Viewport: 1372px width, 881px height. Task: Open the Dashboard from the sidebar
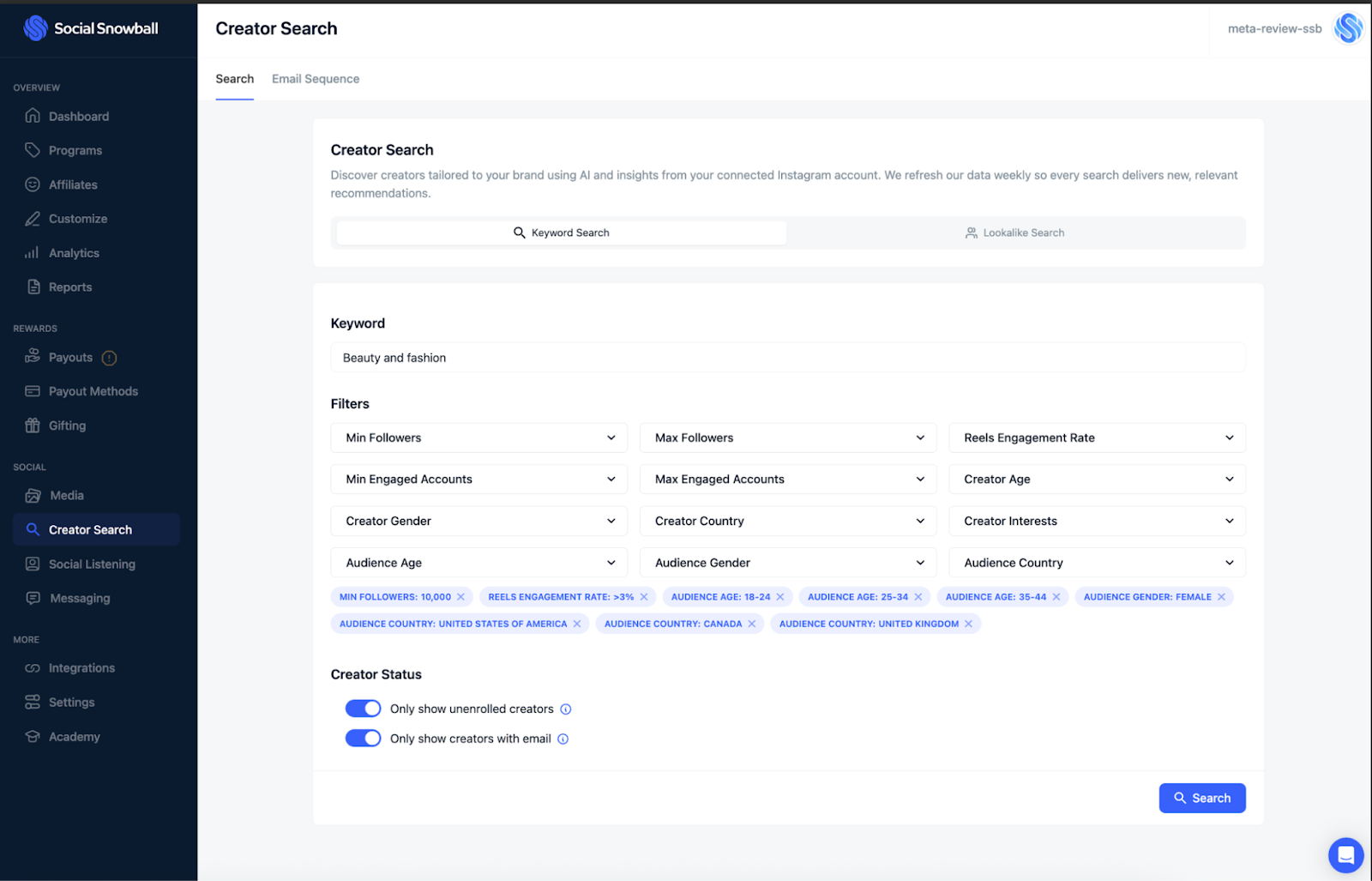(x=79, y=116)
